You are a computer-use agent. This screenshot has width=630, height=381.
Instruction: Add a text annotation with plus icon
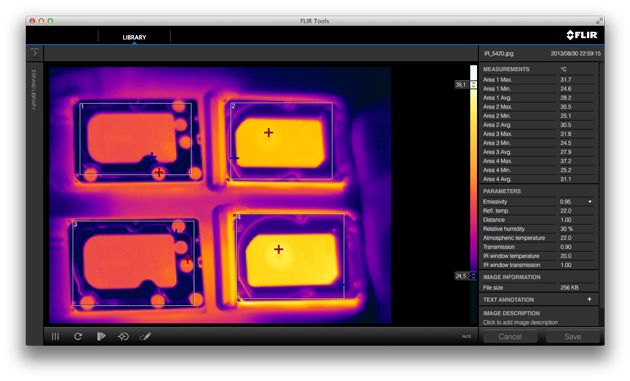[589, 299]
